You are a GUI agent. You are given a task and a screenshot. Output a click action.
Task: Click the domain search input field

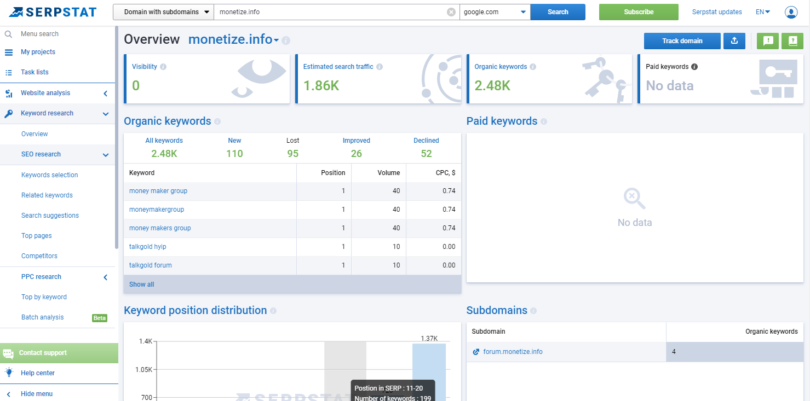331,12
